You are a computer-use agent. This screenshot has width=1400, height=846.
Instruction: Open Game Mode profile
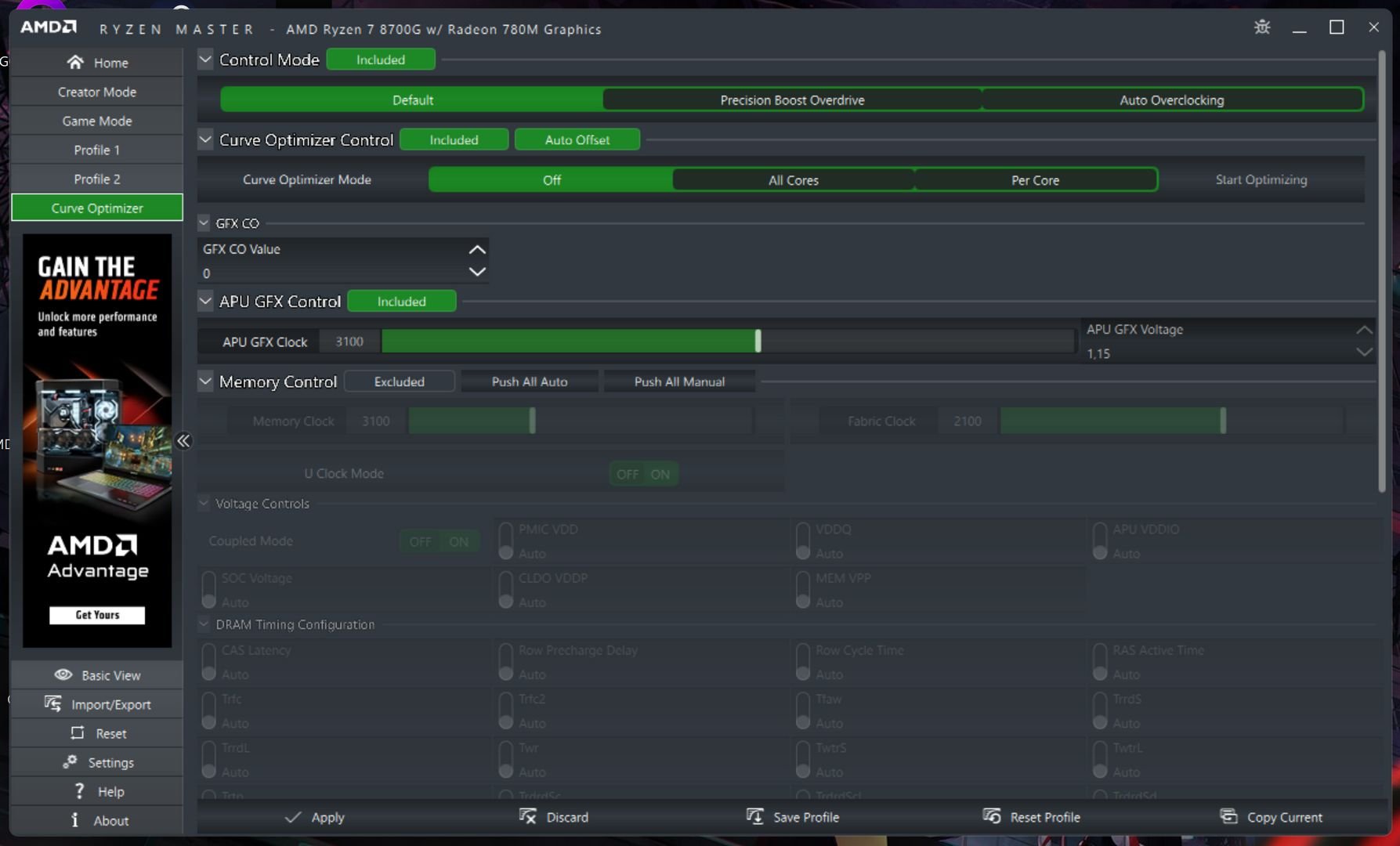[x=97, y=121]
